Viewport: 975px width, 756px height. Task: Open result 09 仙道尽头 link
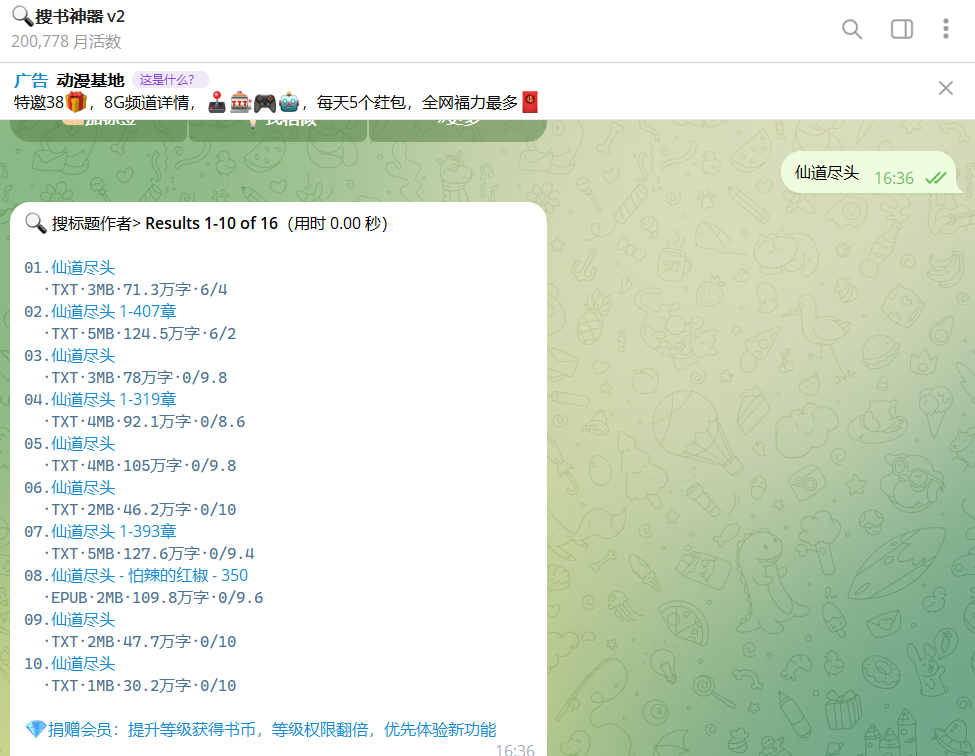[83, 620]
